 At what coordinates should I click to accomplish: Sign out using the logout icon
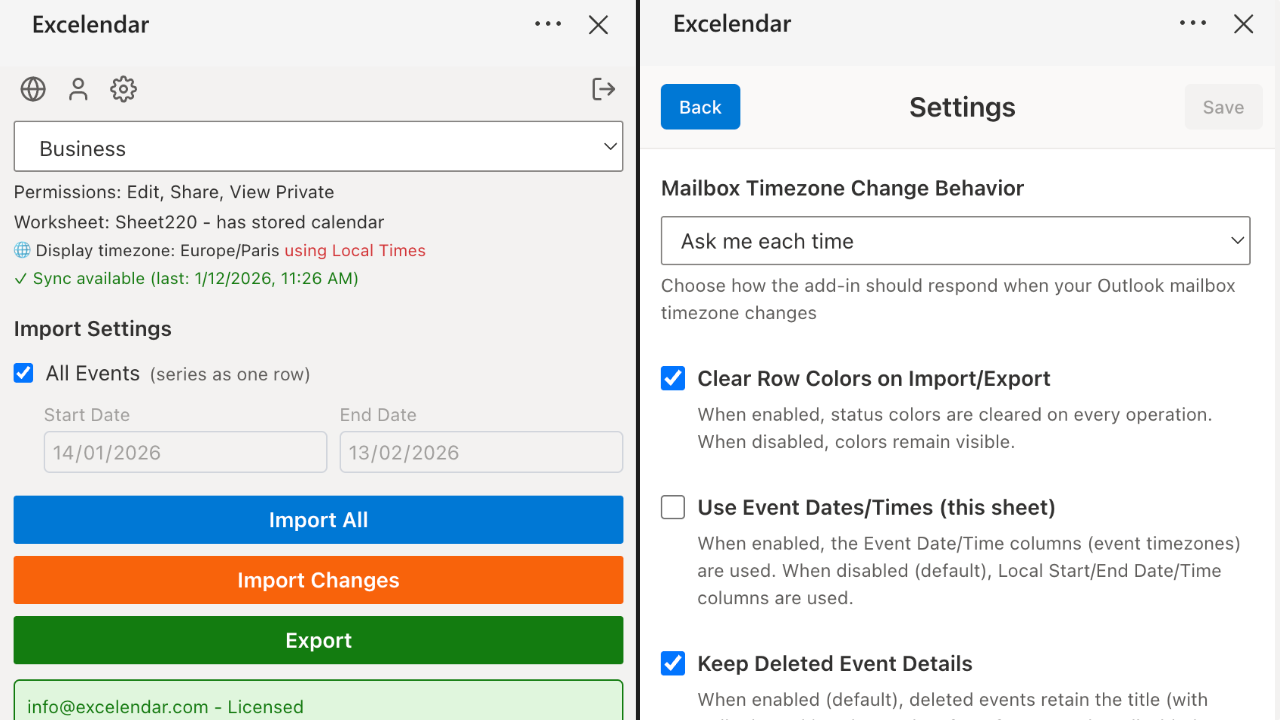click(604, 89)
